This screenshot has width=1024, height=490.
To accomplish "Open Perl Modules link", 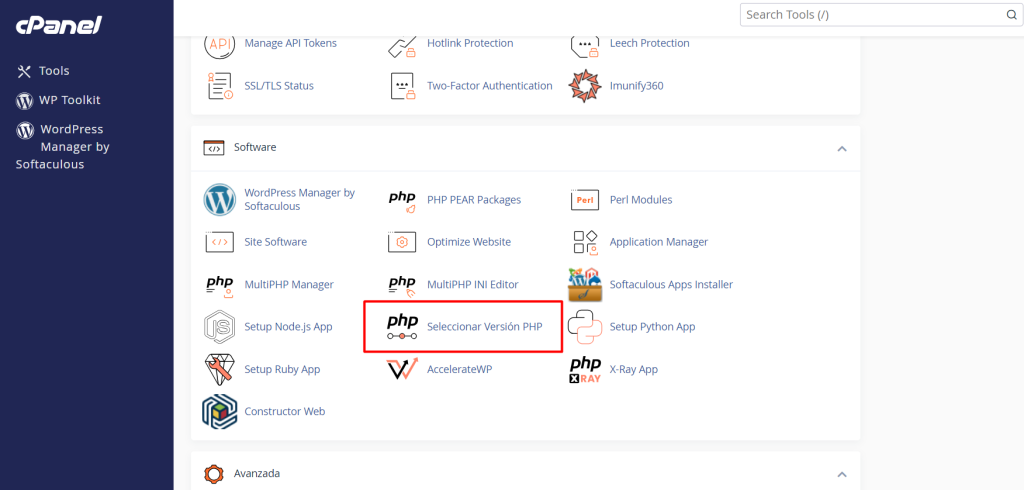I will pyautogui.click(x=641, y=200).
